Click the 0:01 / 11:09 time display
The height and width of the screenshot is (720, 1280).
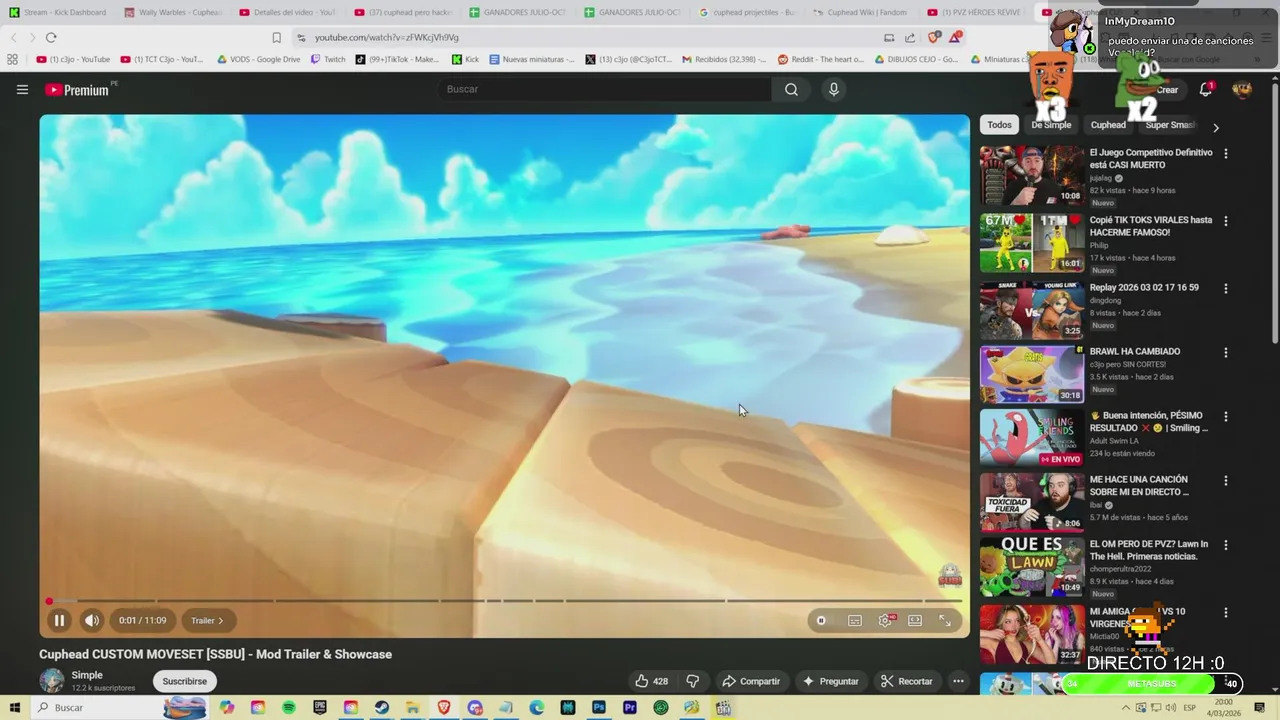tap(142, 621)
